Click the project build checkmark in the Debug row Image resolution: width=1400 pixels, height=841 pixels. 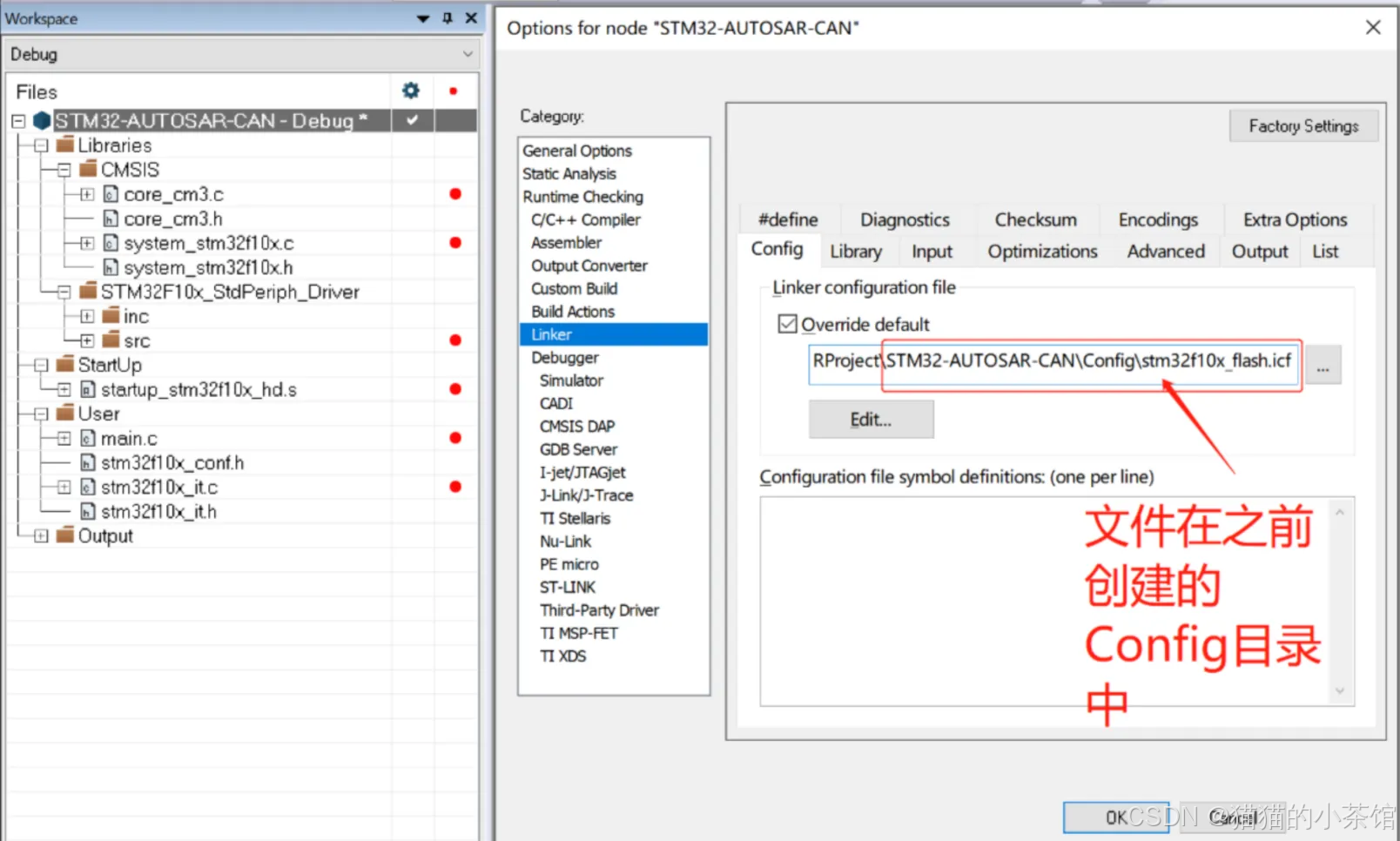(x=412, y=120)
